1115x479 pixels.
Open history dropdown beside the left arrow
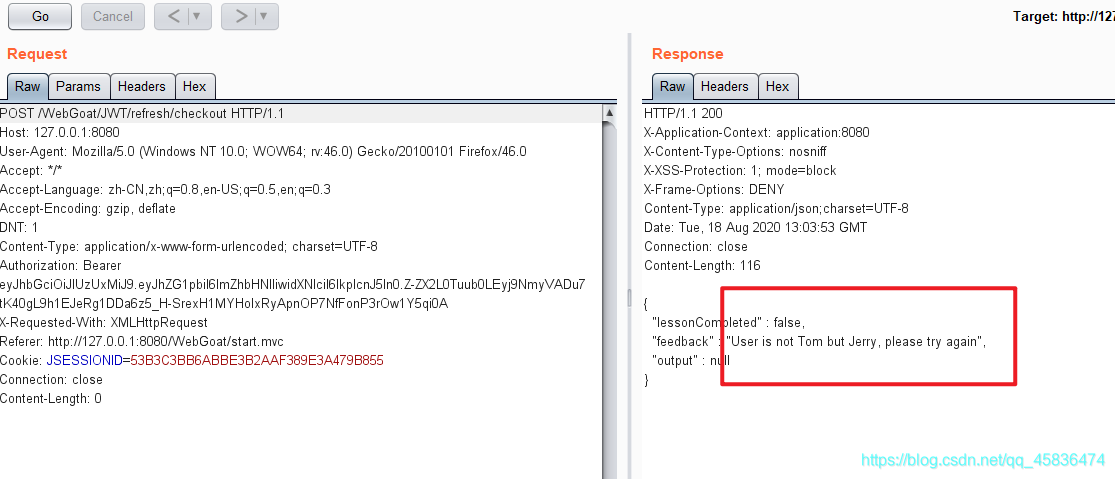click(x=200, y=16)
